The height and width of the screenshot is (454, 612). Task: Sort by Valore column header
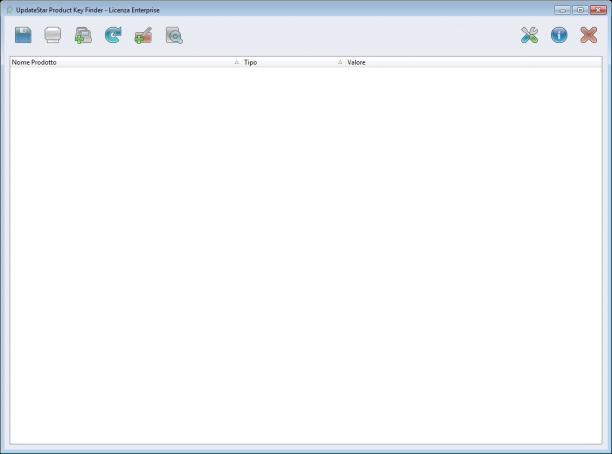pyautogui.click(x=473, y=62)
